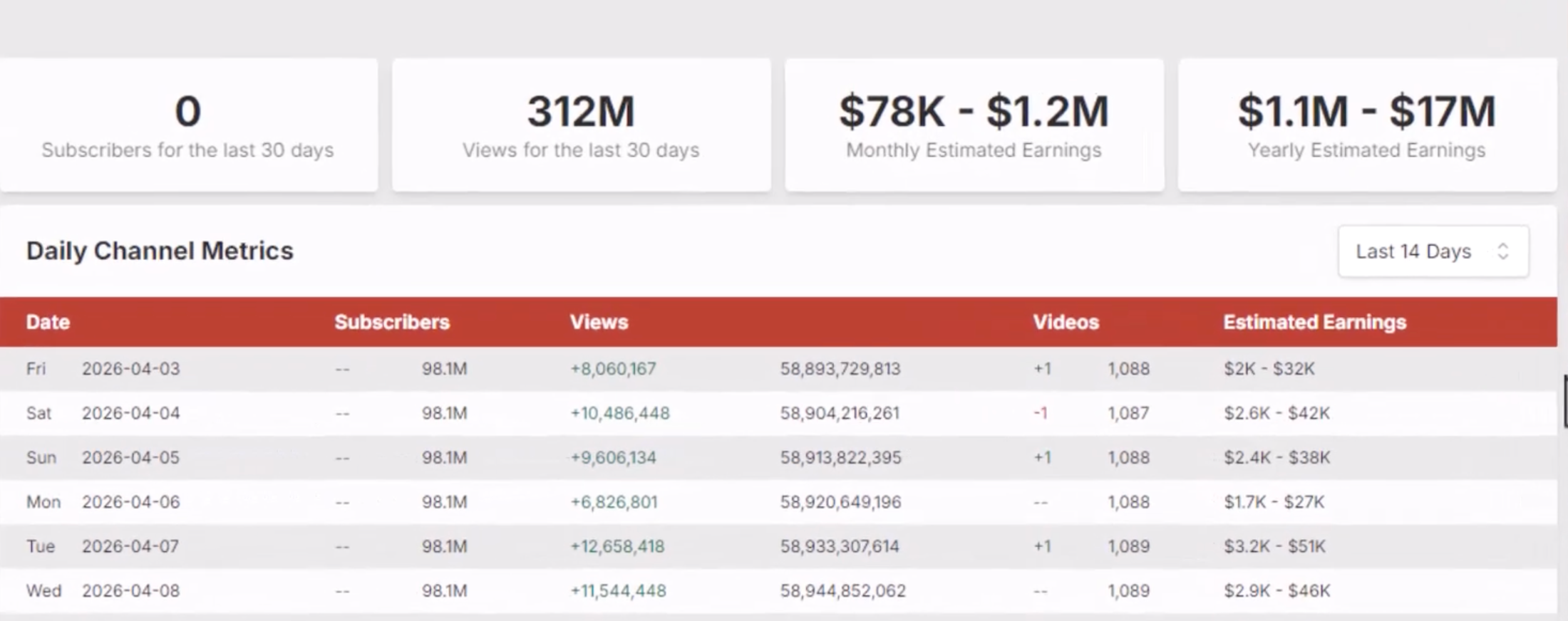This screenshot has height=621, width=1568.
Task: Click the Videos column header
Action: (x=1066, y=323)
